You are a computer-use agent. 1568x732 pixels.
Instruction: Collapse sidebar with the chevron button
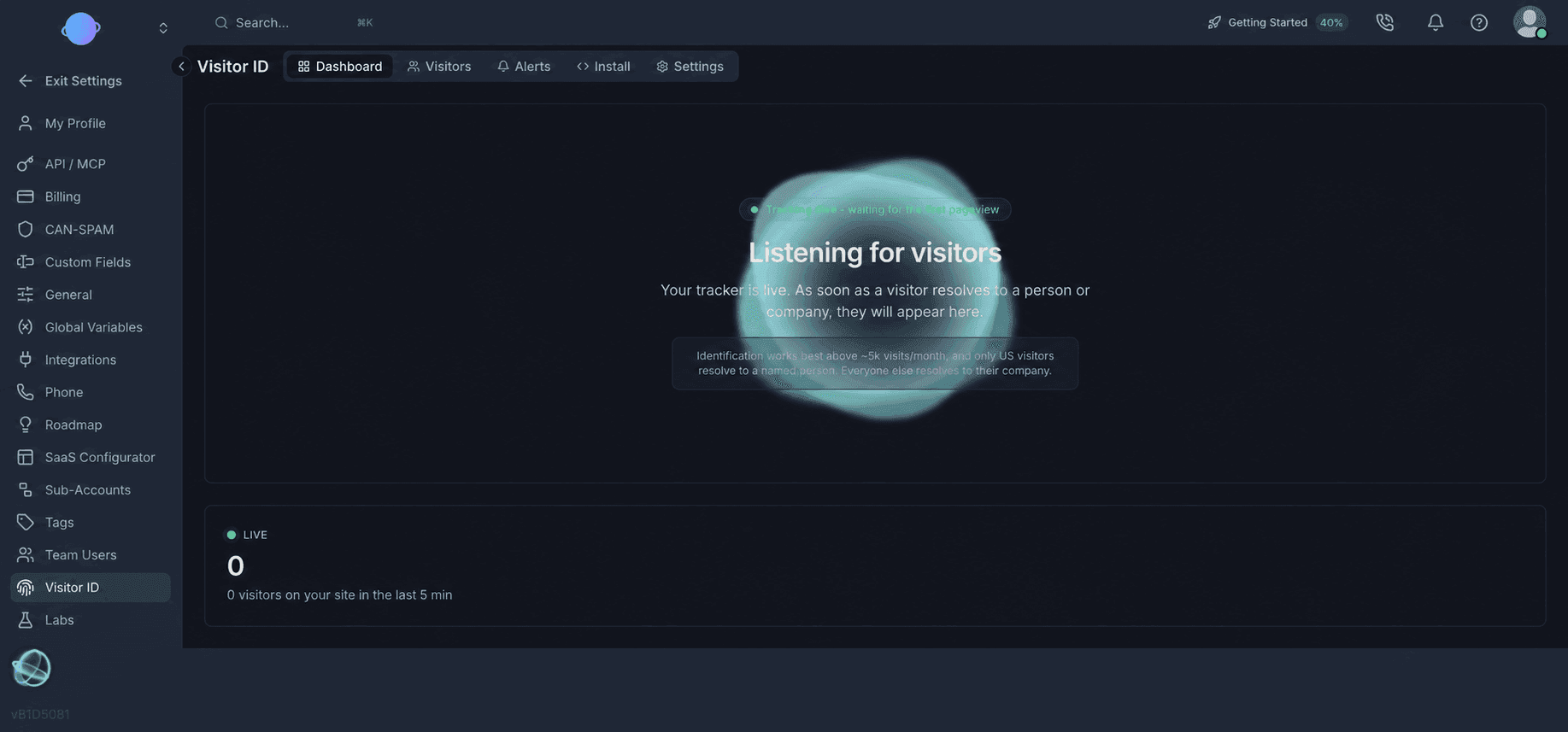181,67
